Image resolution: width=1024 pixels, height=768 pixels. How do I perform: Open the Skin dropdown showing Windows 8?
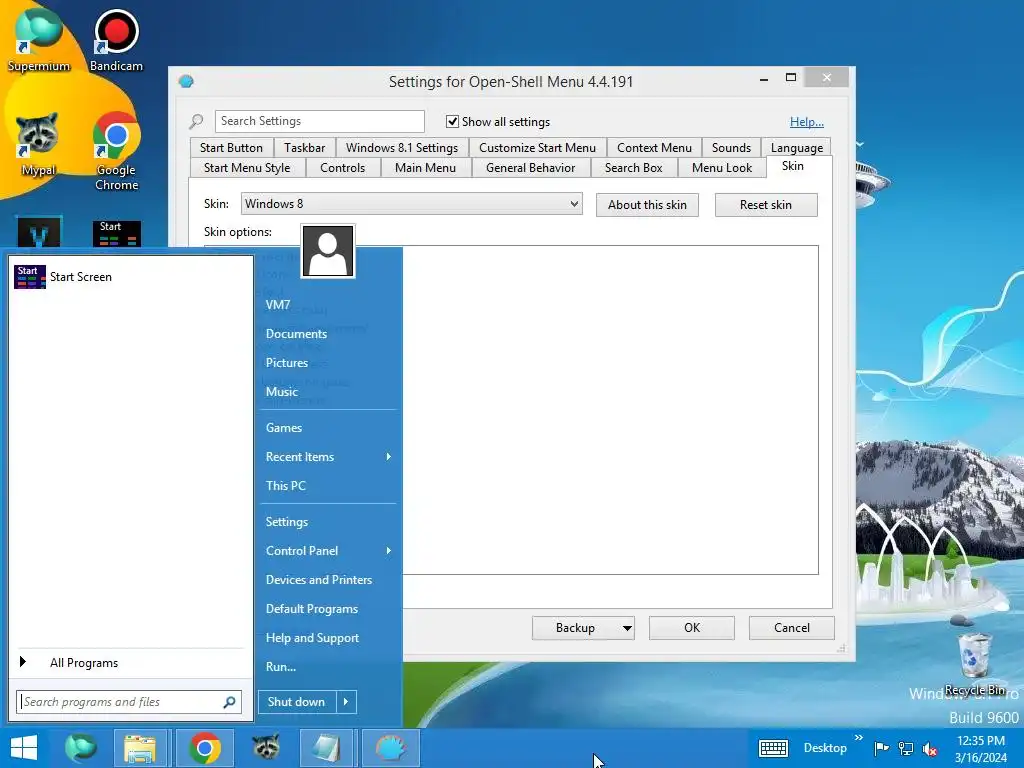[x=411, y=204]
